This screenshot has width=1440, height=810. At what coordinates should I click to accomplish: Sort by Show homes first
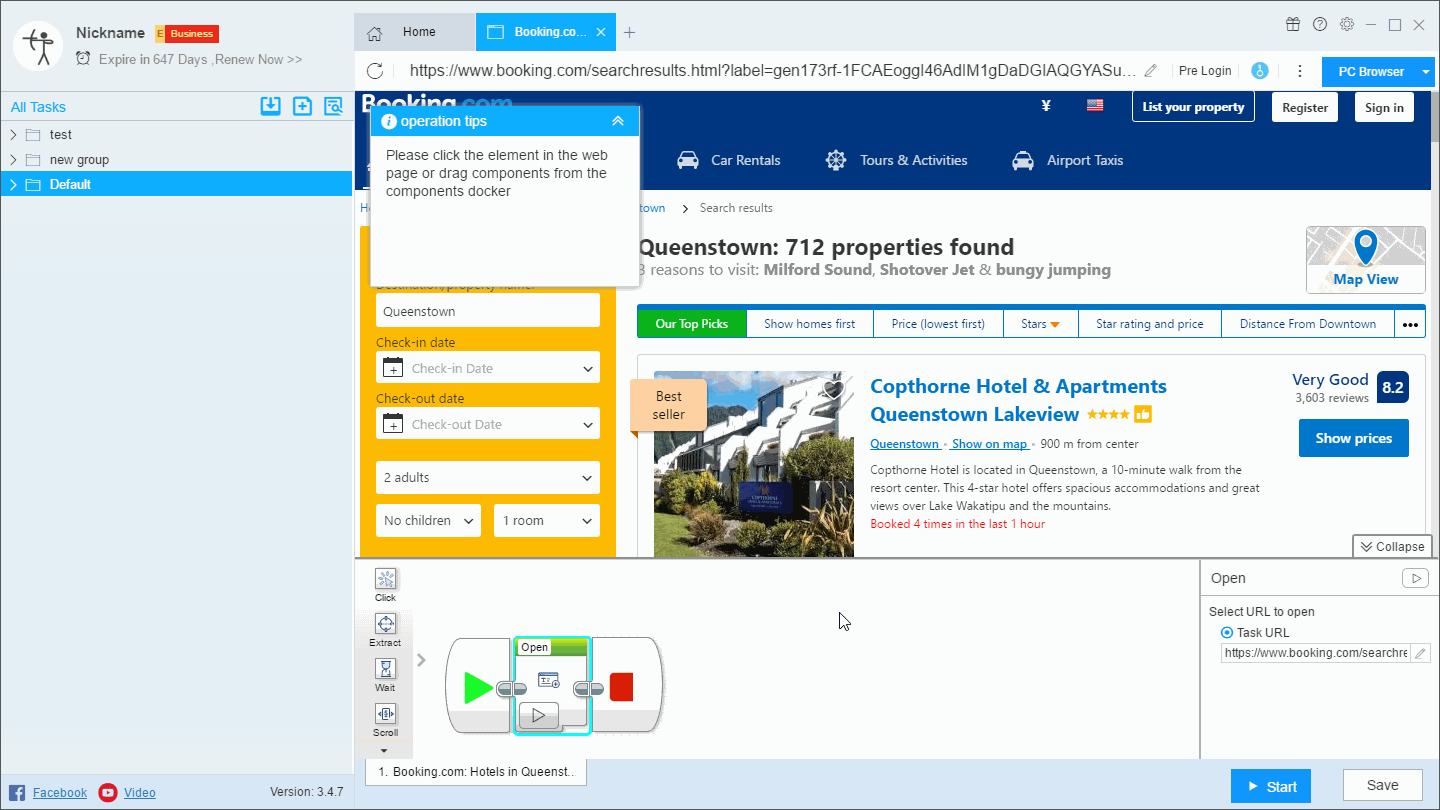coord(810,324)
